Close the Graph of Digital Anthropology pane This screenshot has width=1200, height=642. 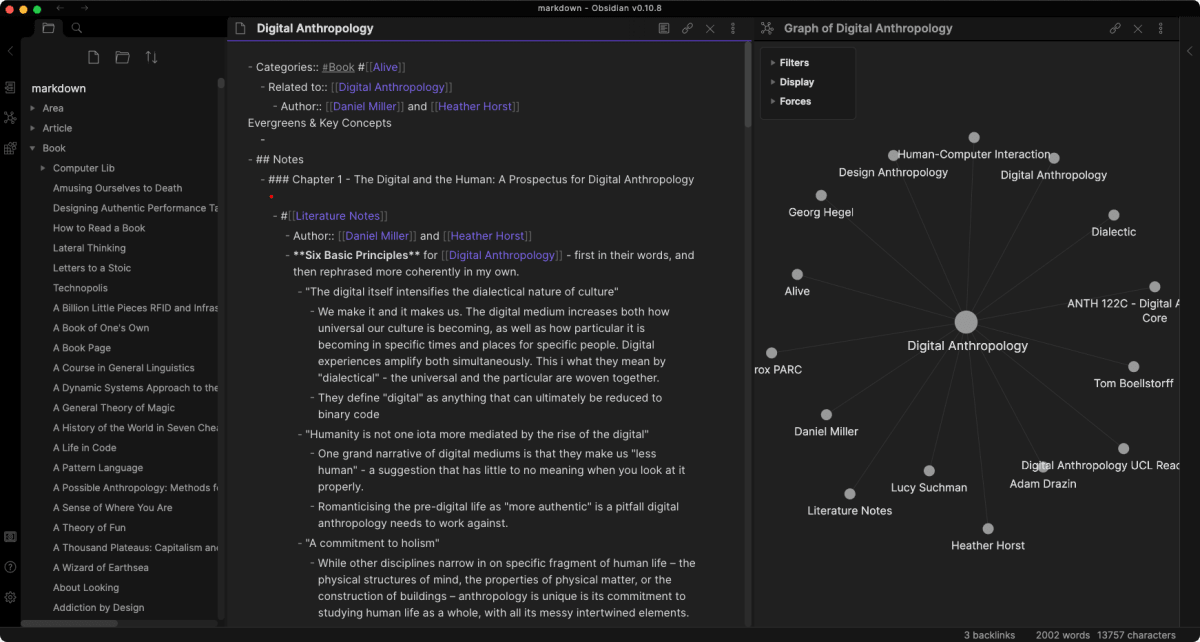pos(1138,29)
